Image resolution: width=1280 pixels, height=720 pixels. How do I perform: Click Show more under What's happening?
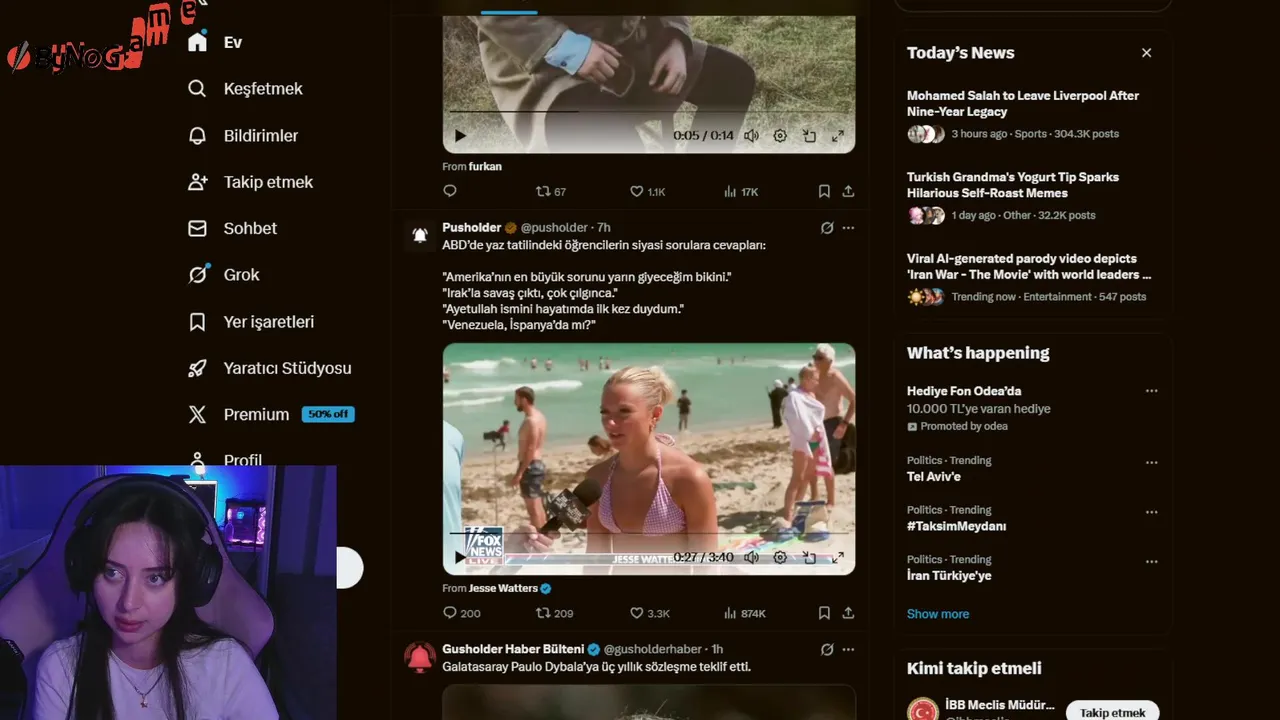938,614
